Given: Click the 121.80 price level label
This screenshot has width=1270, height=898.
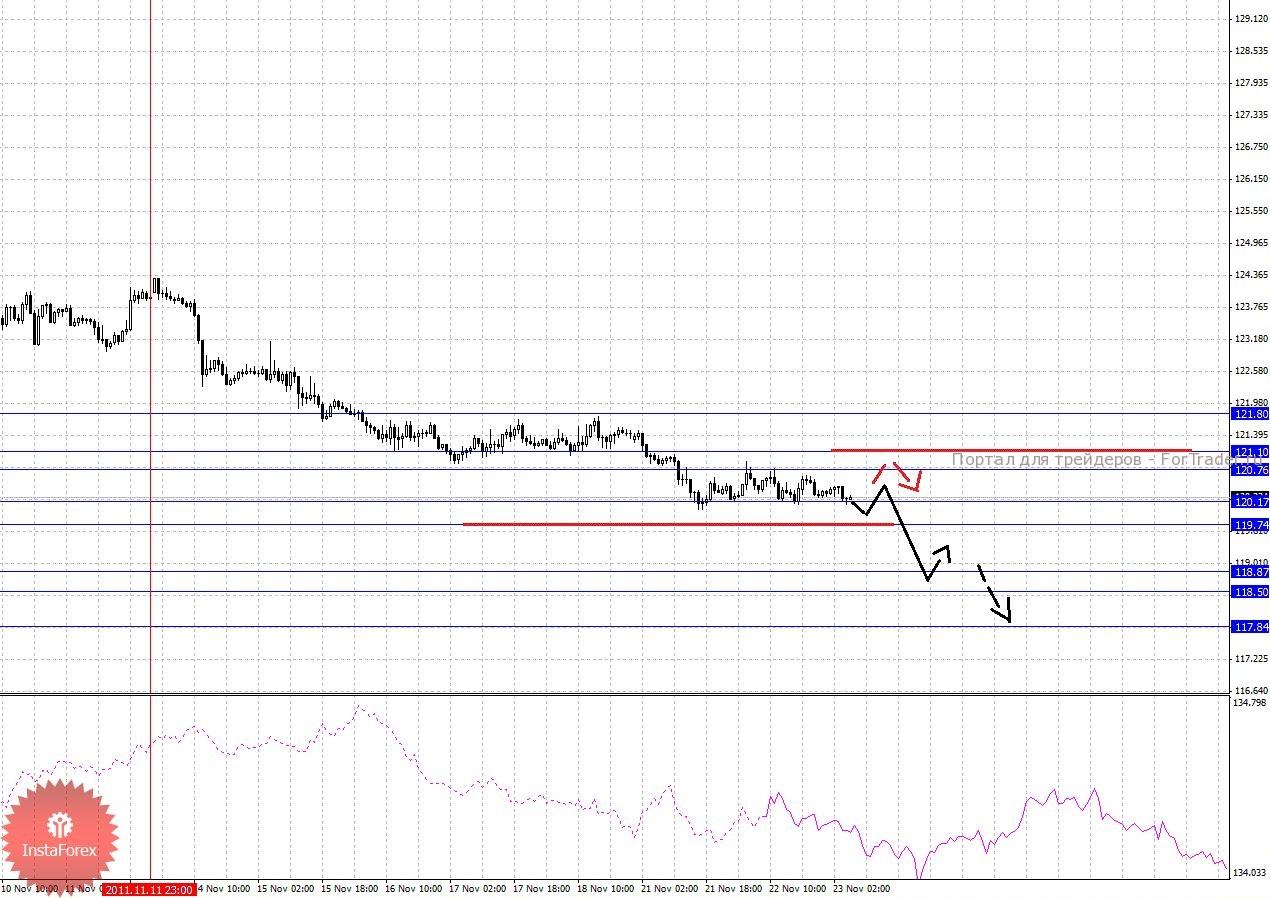Looking at the screenshot, I should pos(1251,414).
